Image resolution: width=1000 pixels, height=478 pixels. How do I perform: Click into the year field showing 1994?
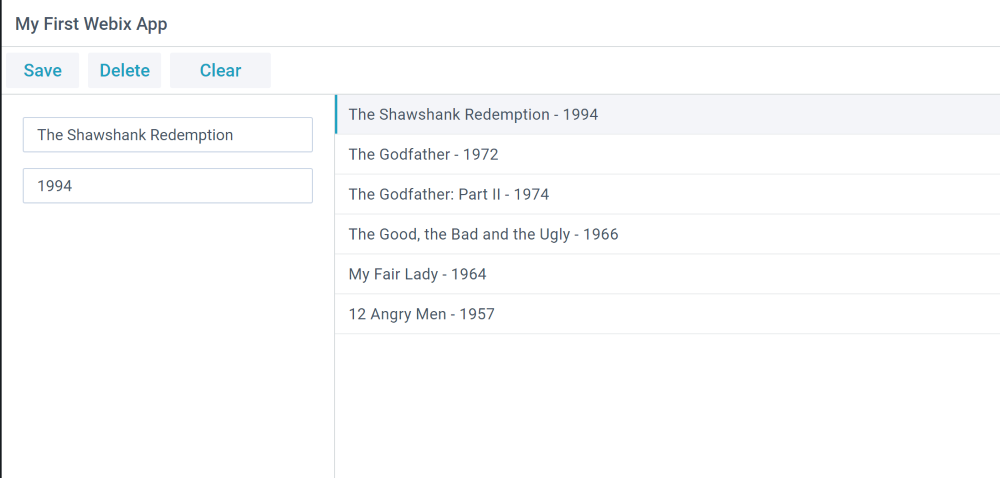(167, 185)
